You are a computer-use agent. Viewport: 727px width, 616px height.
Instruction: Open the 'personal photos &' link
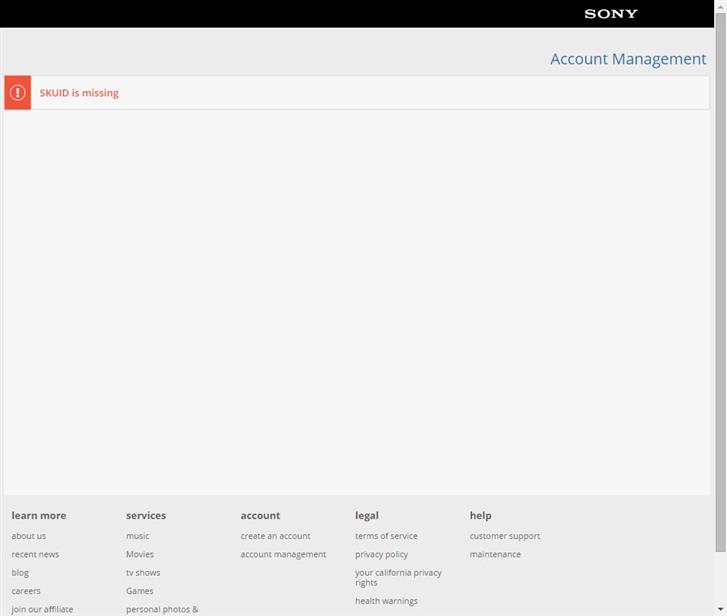[x=162, y=610]
